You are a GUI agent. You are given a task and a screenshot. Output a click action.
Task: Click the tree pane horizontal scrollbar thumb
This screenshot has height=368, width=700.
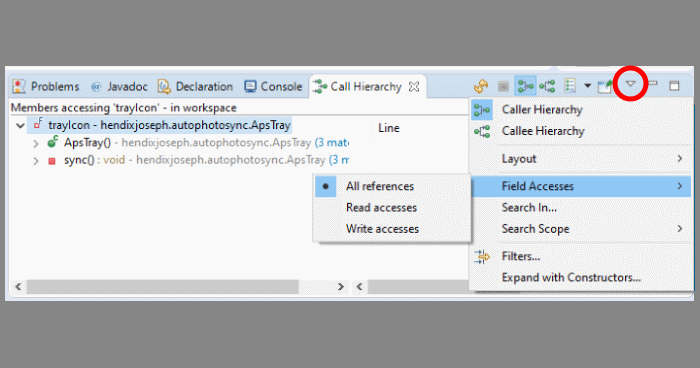point(162,287)
